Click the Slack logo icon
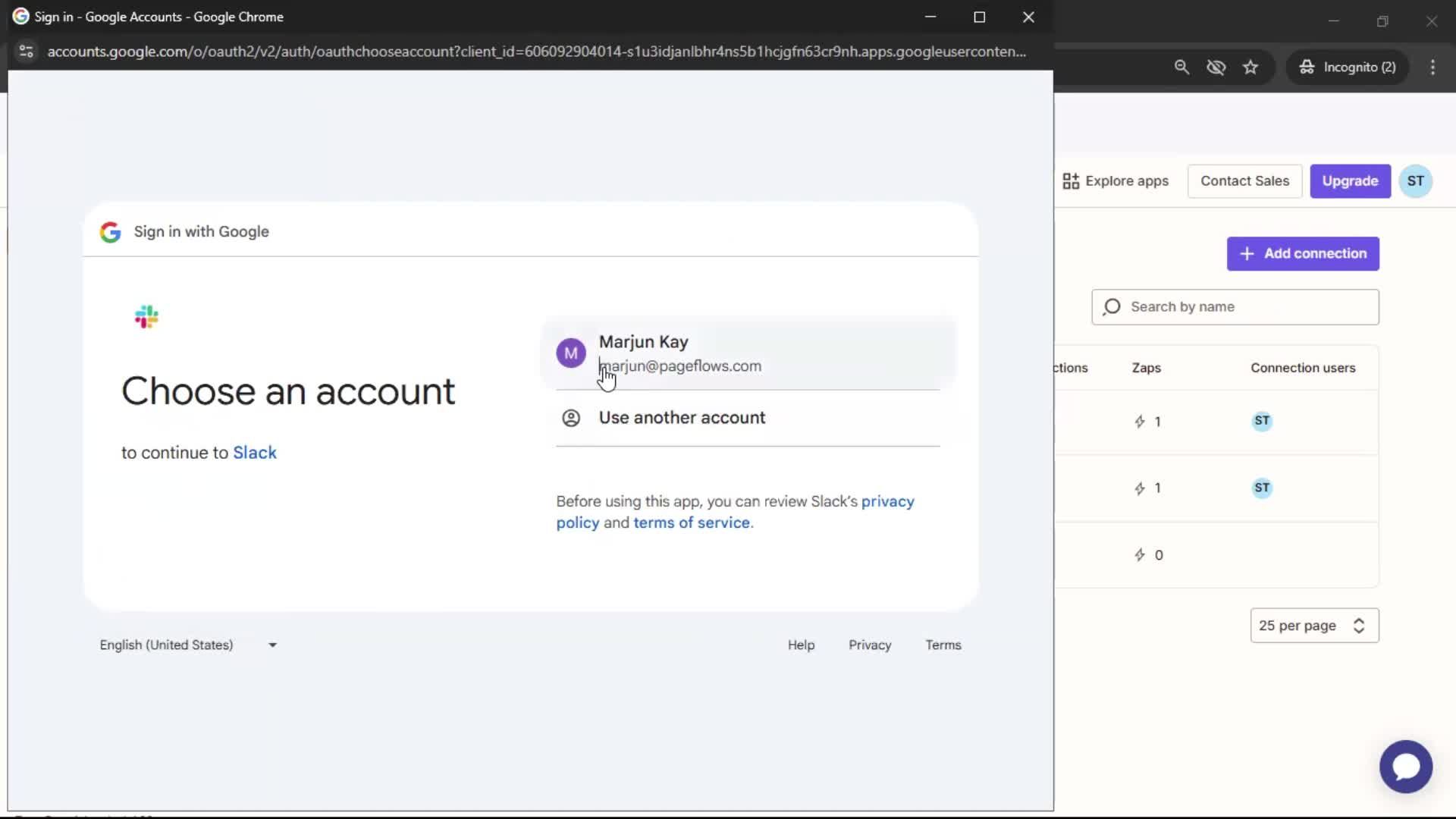 tap(146, 317)
